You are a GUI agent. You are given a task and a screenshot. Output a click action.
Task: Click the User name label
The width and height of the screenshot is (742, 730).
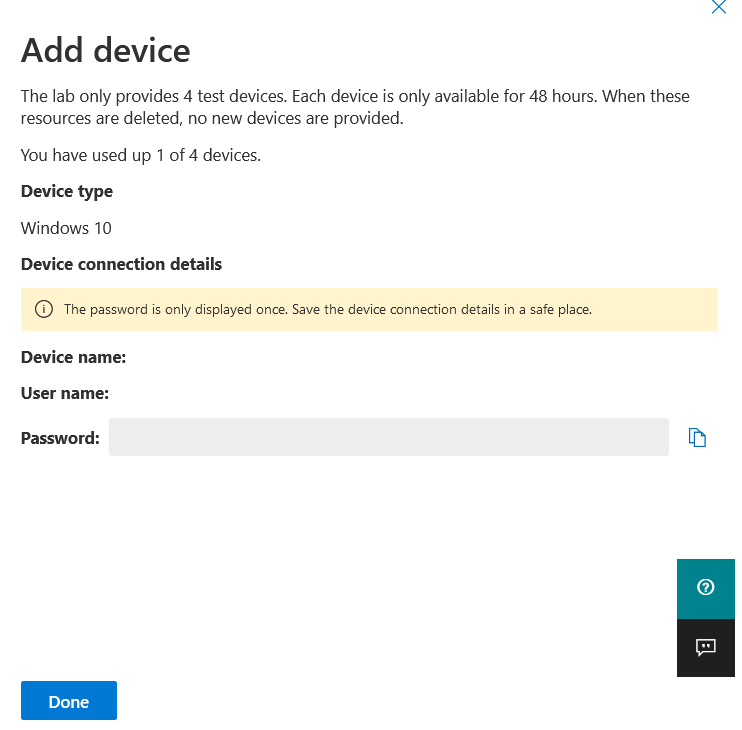coord(65,393)
